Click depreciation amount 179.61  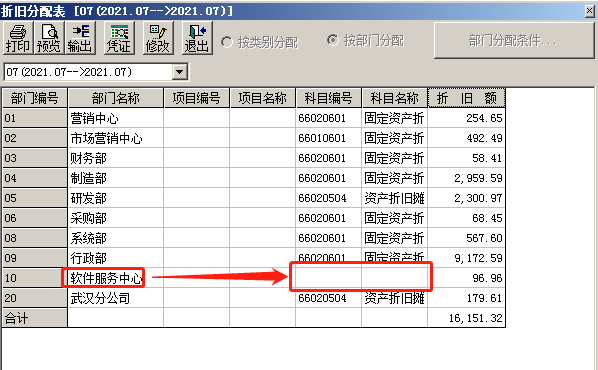pyautogui.click(x=466, y=298)
